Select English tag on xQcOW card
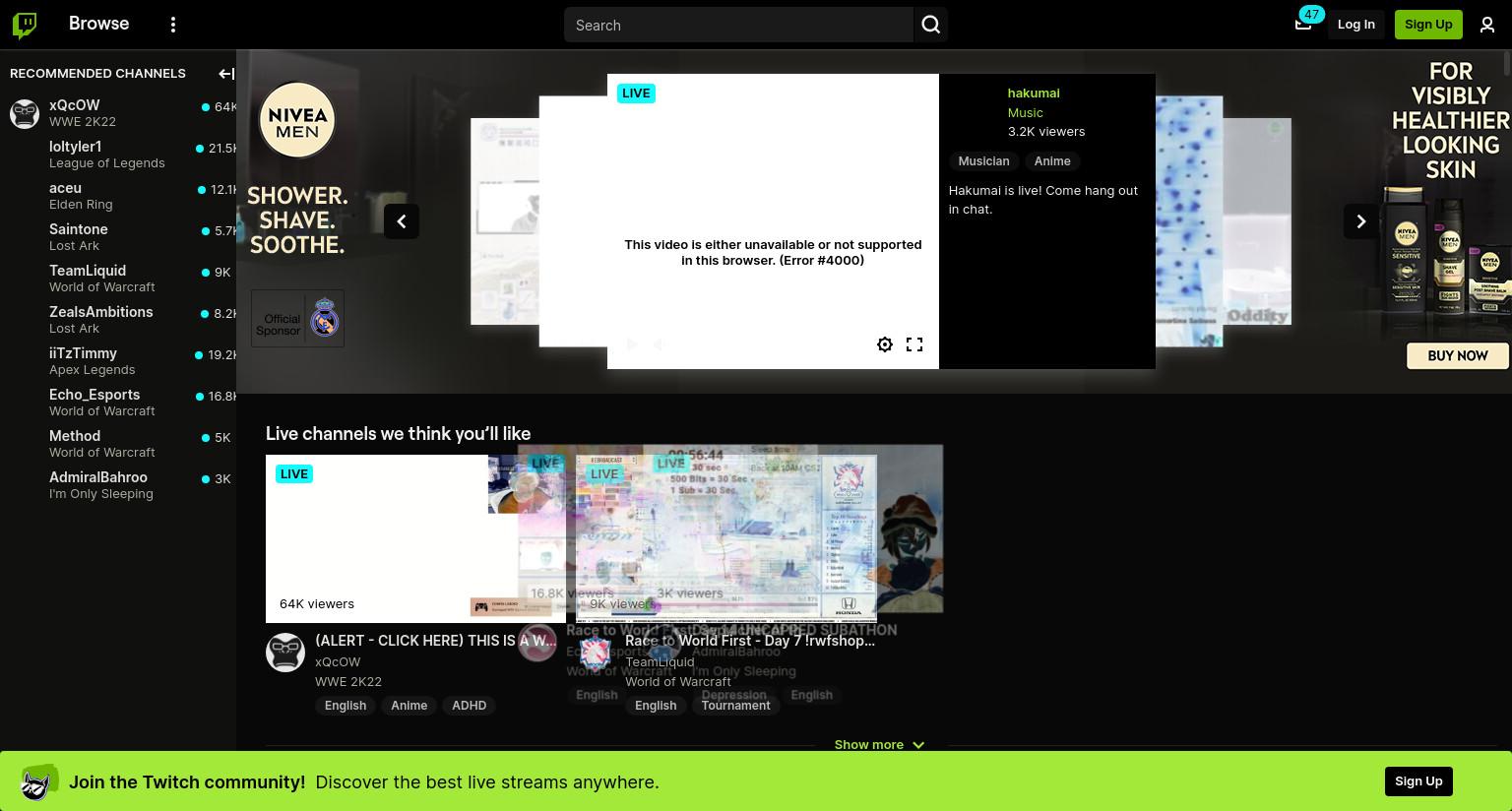 click(346, 705)
